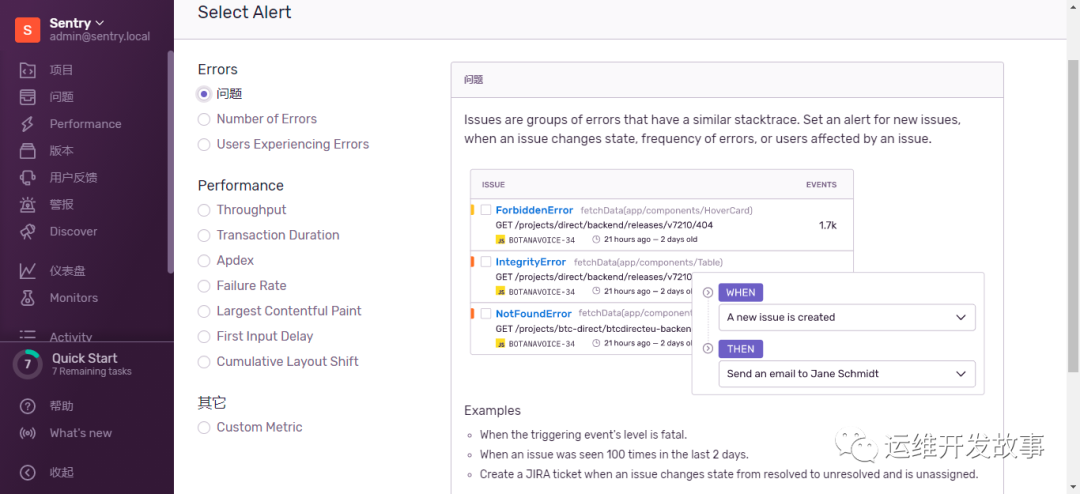Open the 'A new issue is created' dropdown

click(847, 317)
